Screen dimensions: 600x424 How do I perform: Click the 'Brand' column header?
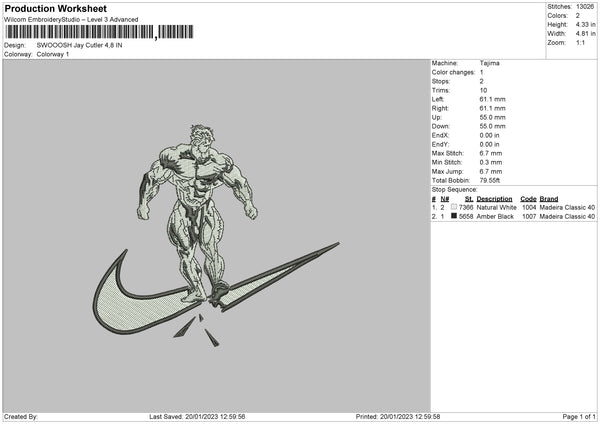(x=549, y=199)
